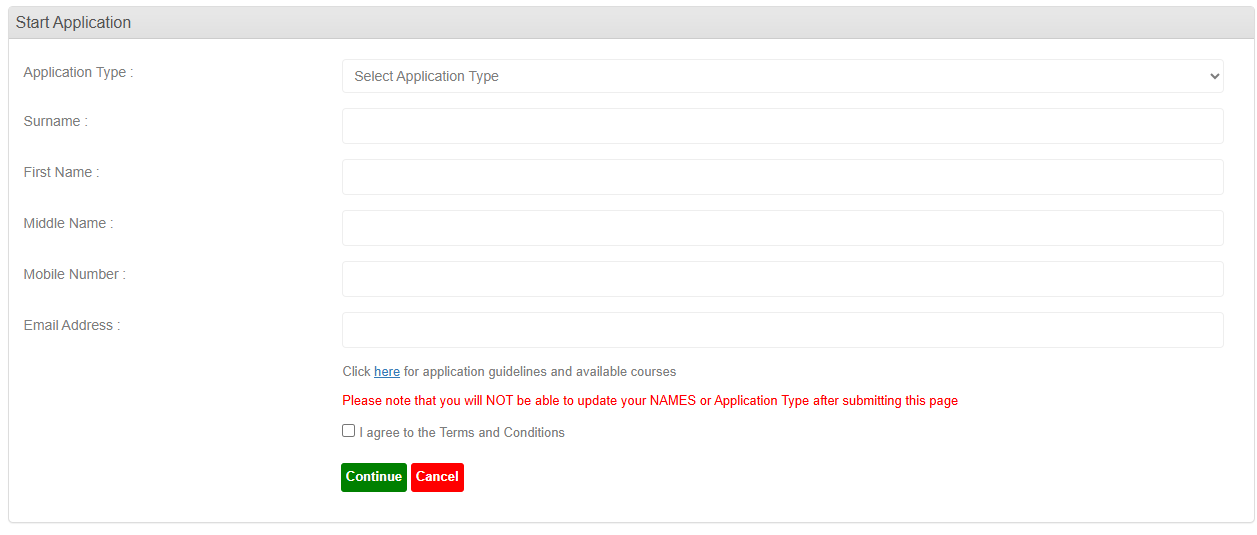Focus the Email Address input box
Viewport: 1257px width, 535px height.
click(782, 330)
